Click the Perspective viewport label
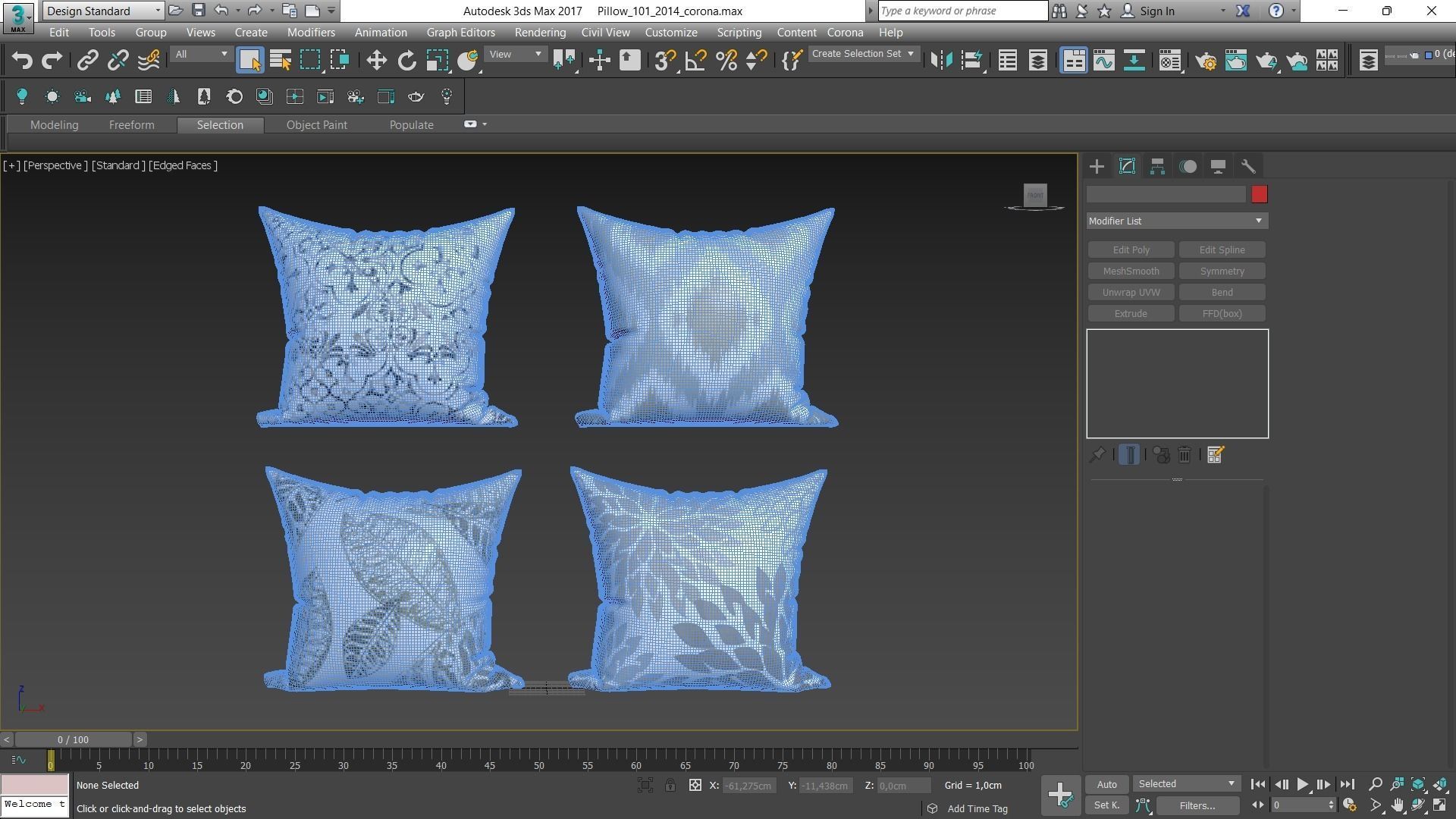 (x=55, y=165)
